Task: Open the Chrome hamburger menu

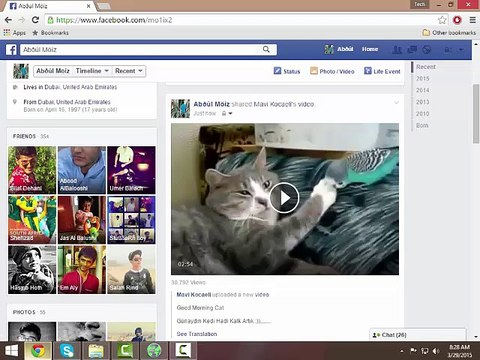Action: click(x=473, y=20)
